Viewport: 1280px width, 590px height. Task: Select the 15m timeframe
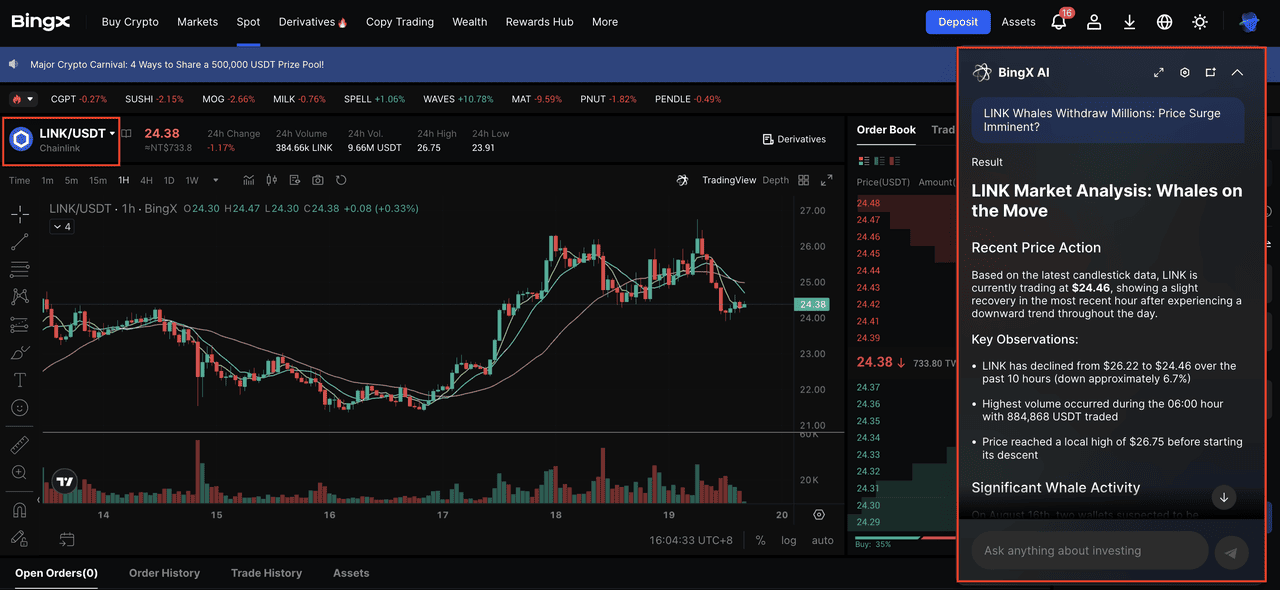98,181
